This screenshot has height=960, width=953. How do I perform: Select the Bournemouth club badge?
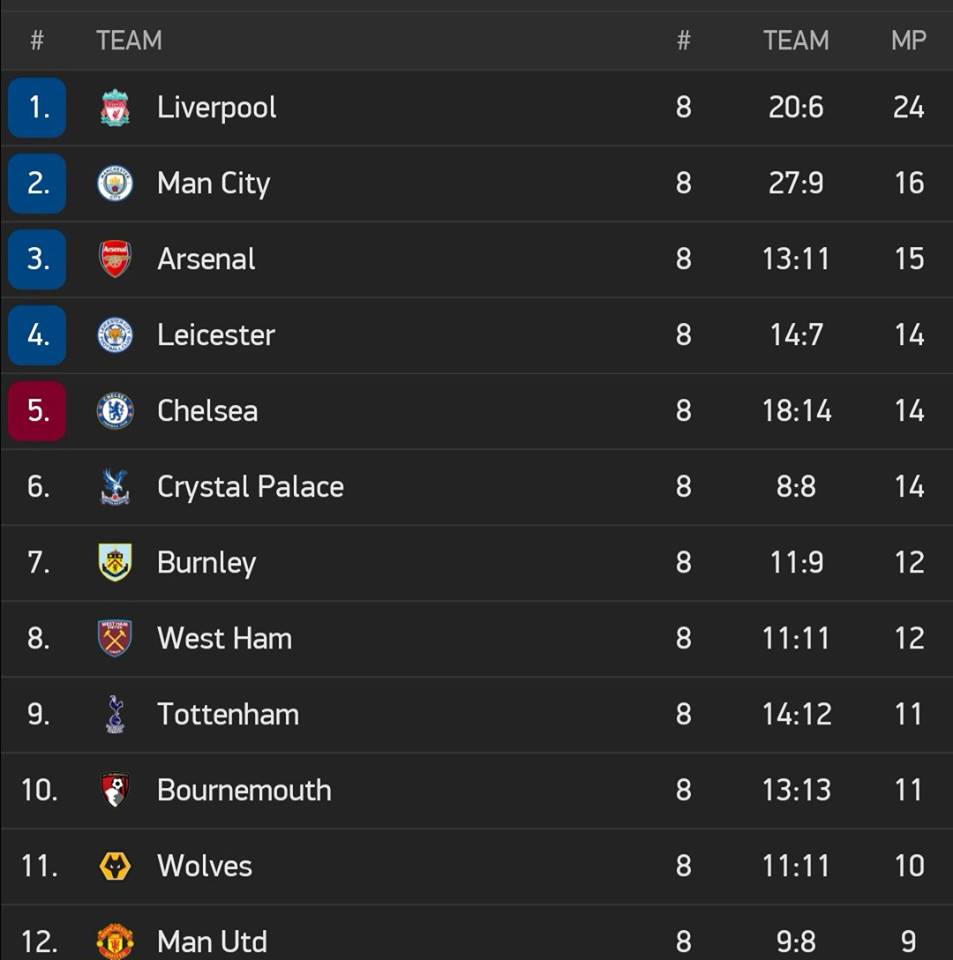(x=115, y=790)
